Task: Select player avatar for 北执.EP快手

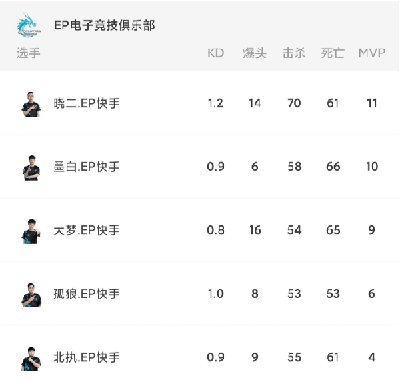Action: 31,358
